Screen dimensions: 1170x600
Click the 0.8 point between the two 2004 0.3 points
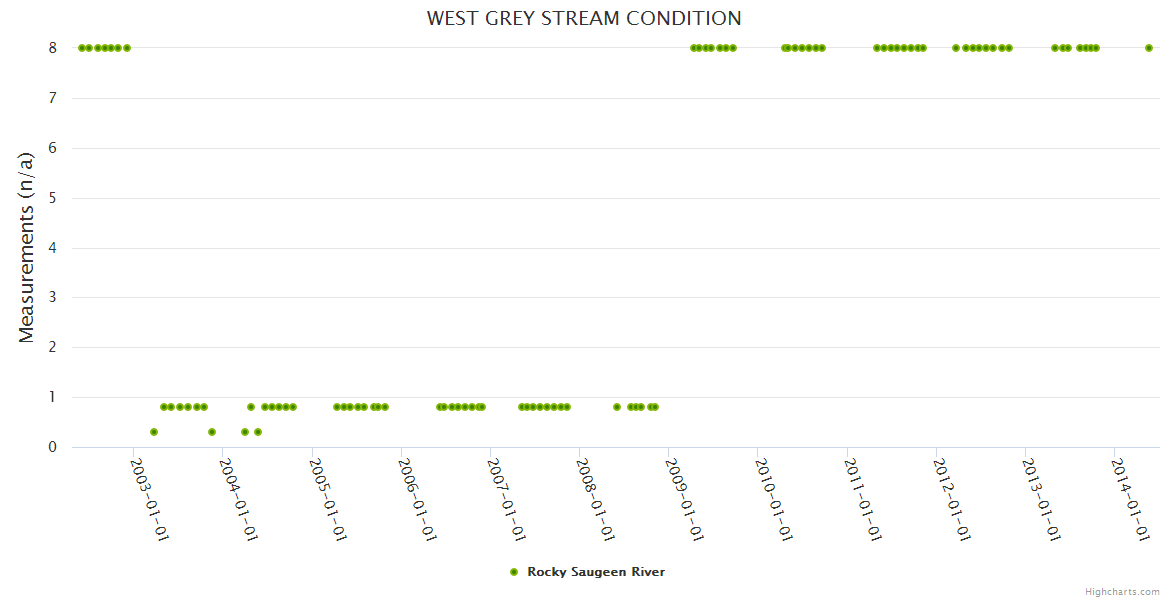[x=251, y=407]
